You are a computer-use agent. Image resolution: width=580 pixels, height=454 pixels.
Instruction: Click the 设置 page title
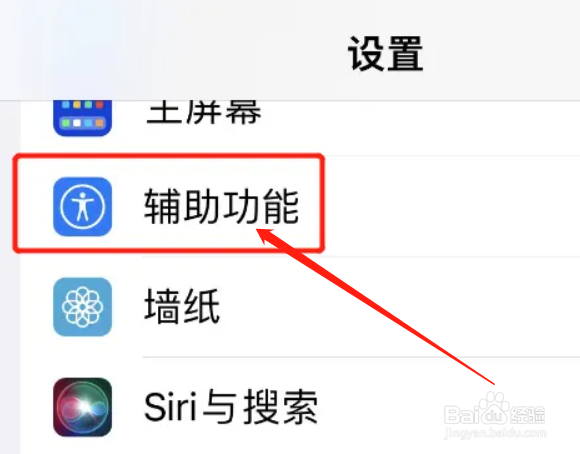pyautogui.click(x=385, y=54)
